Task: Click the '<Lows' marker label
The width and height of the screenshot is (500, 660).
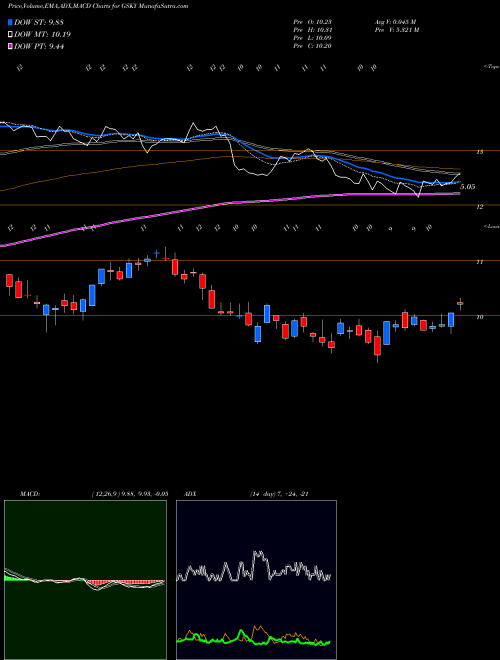Action: (491, 226)
